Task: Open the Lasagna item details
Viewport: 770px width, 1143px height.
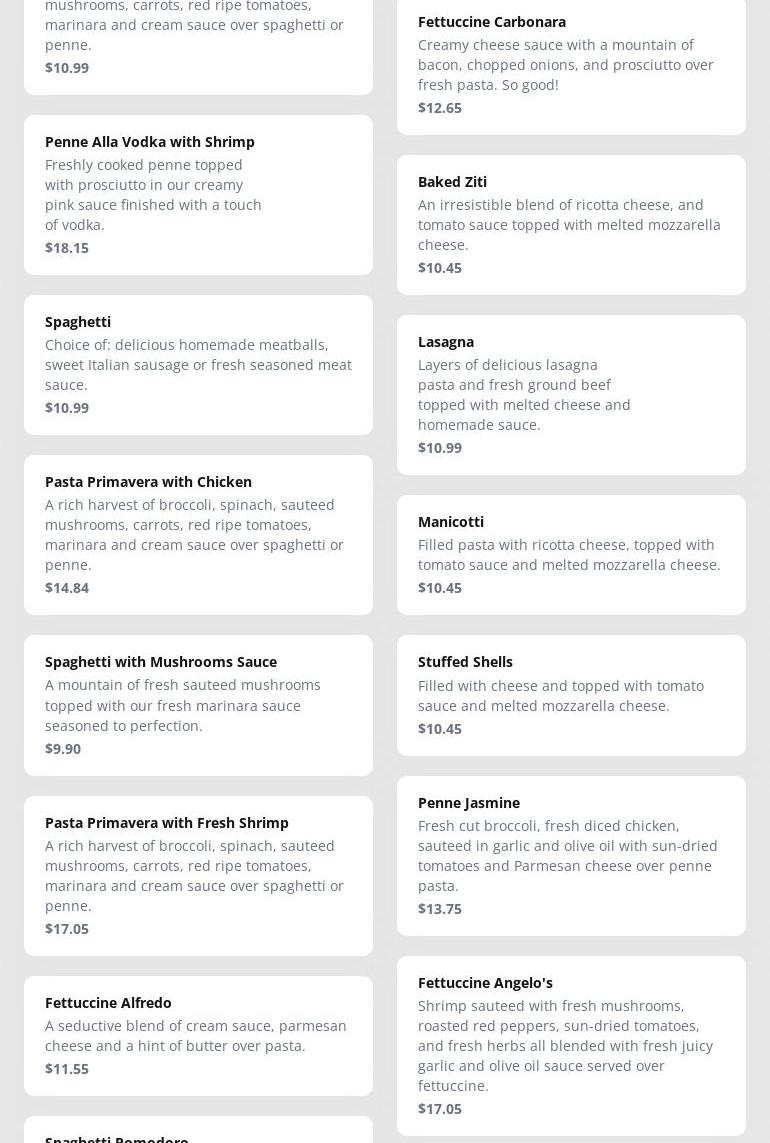Action: [x=446, y=342]
